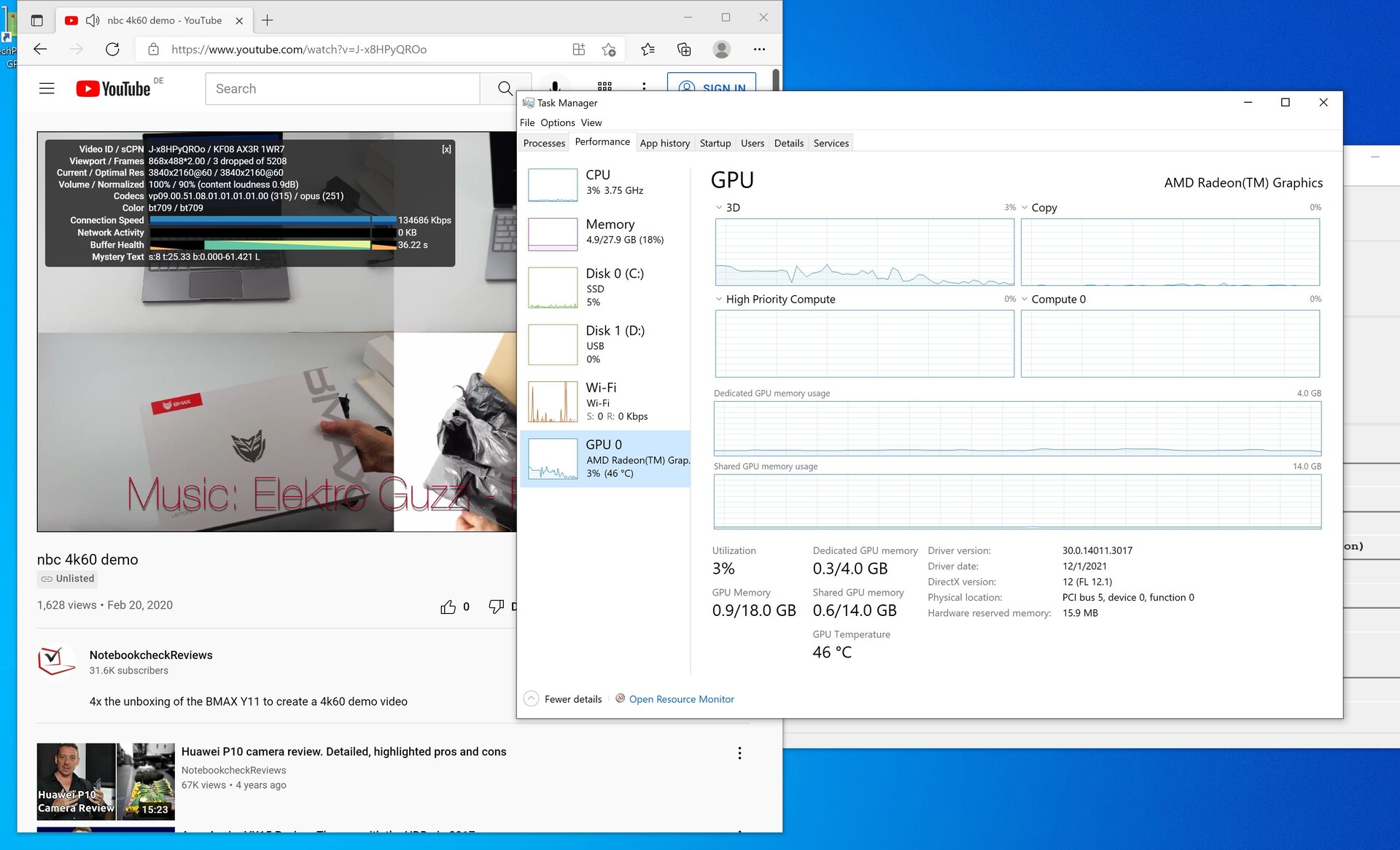1400x850 pixels.
Task: Select the CPU performance entry
Action: pyautogui.click(x=605, y=184)
